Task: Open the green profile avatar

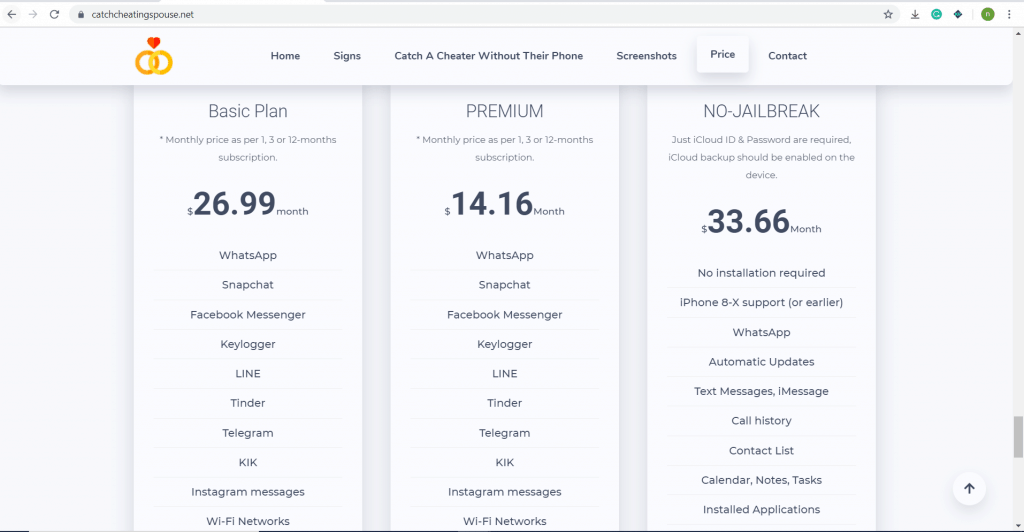Action: point(987,14)
